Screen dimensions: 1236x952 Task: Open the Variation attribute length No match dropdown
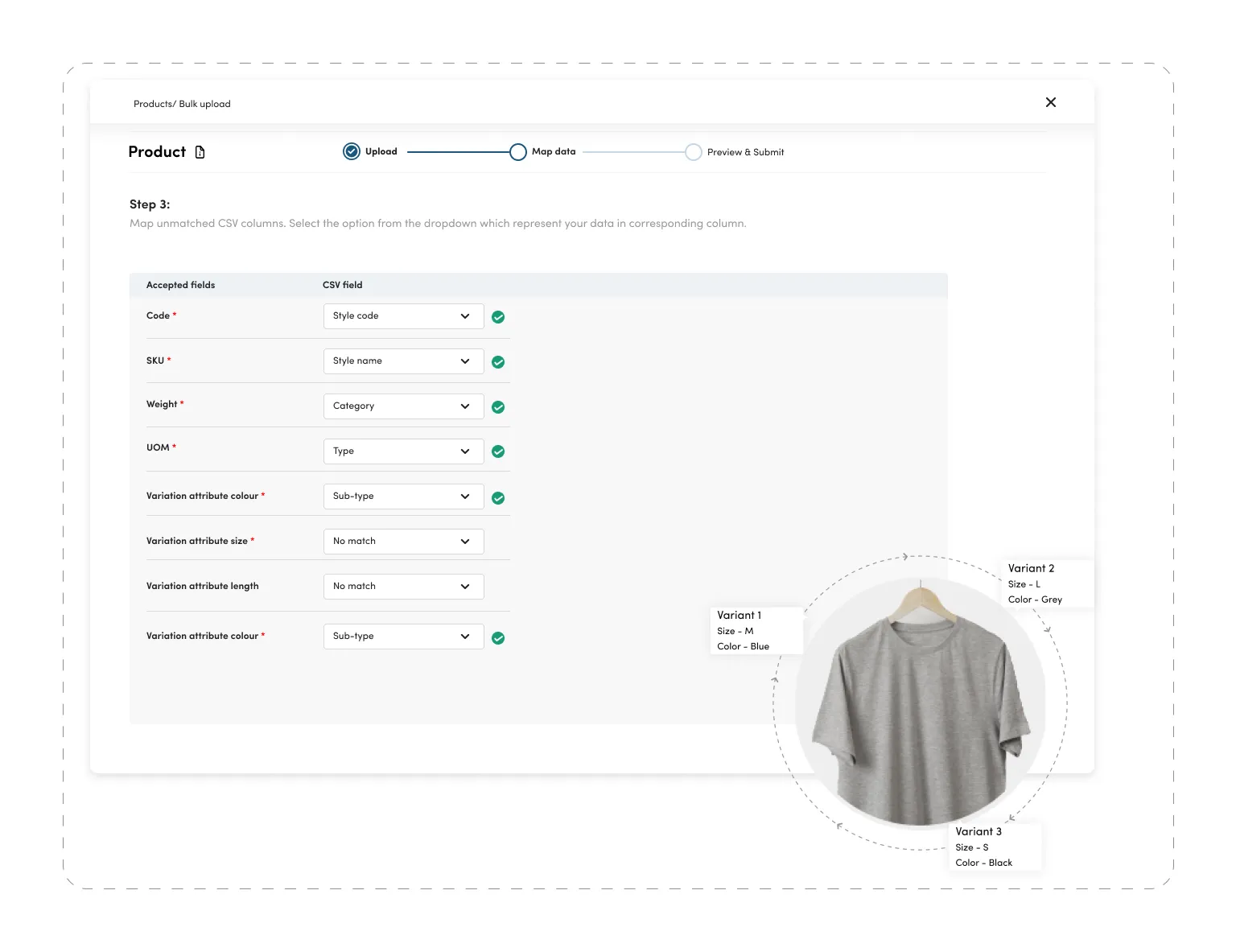pyautogui.click(x=403, y=587)
